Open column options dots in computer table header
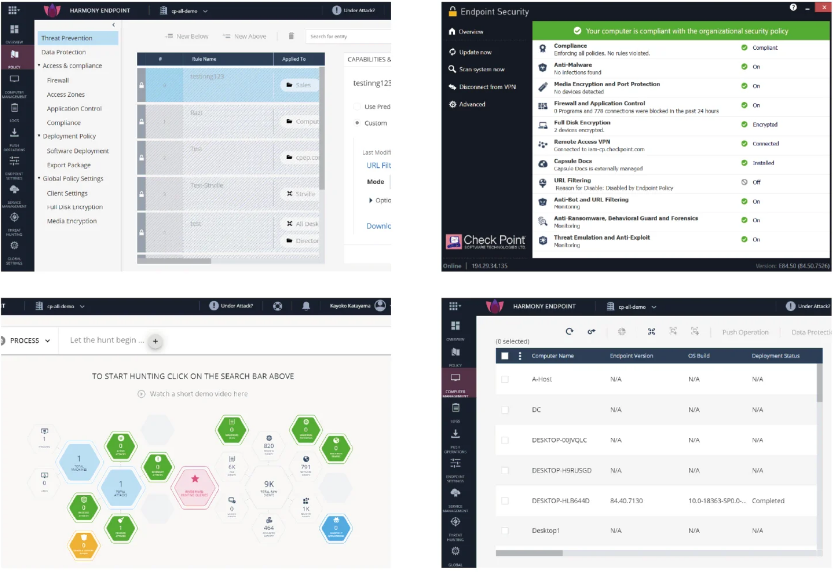The image size is (833, 579). tap(520, 356)
